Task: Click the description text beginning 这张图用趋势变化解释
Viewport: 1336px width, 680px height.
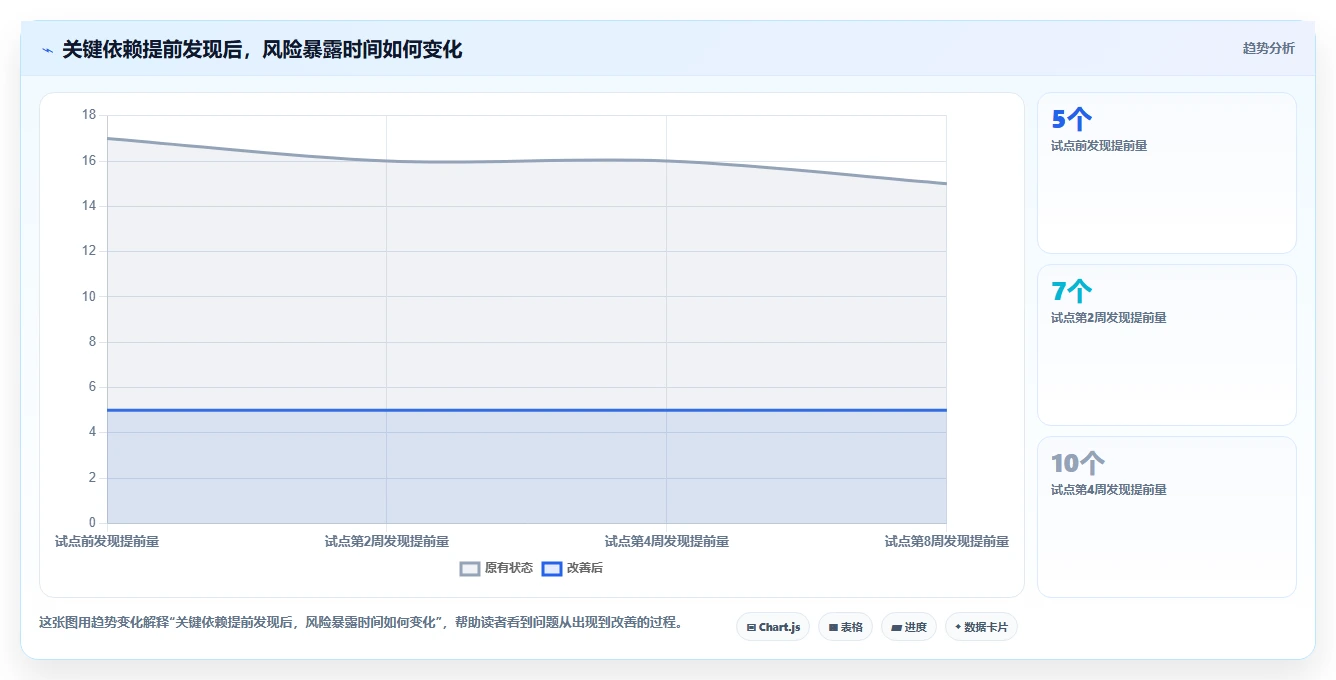Action: [361, 622]
